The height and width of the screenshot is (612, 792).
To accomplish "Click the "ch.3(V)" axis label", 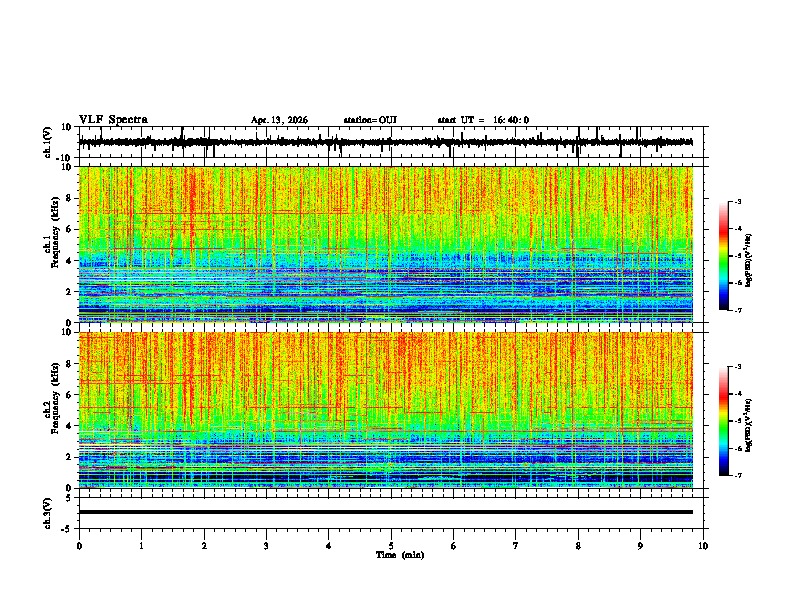I will (48, 513).
